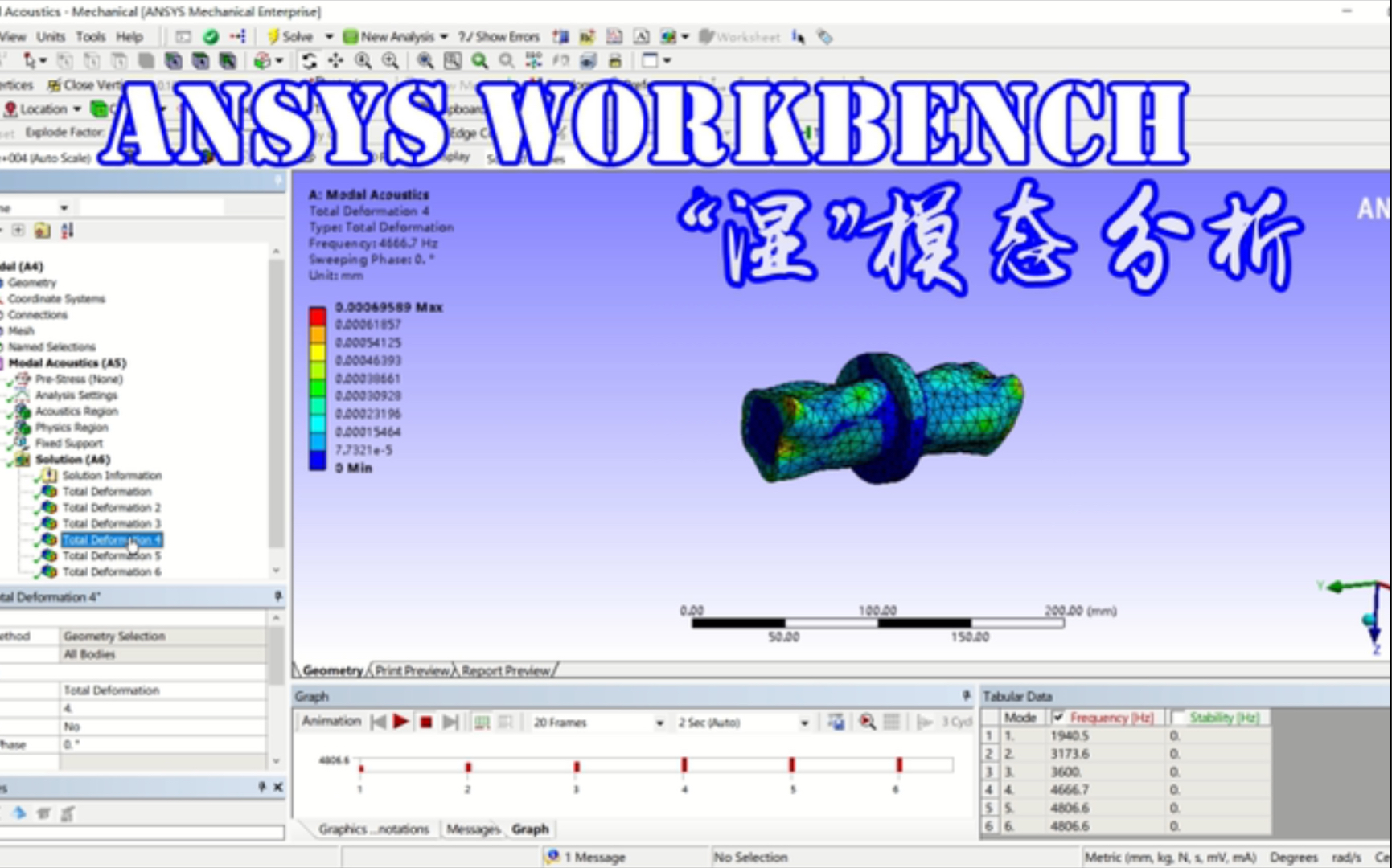
Task: Click the Distributed animation frames icon
Action: (x=482, y=722)
